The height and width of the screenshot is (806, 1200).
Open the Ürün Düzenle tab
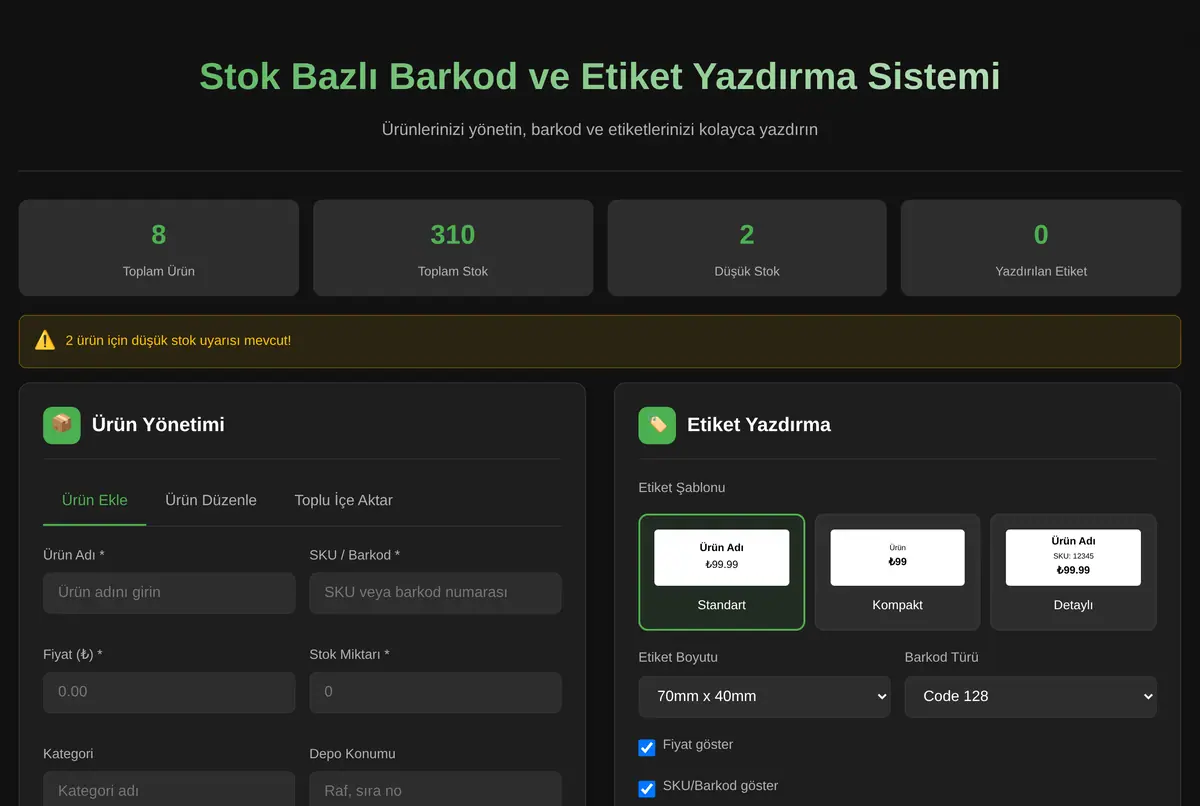tap(211, 500)
